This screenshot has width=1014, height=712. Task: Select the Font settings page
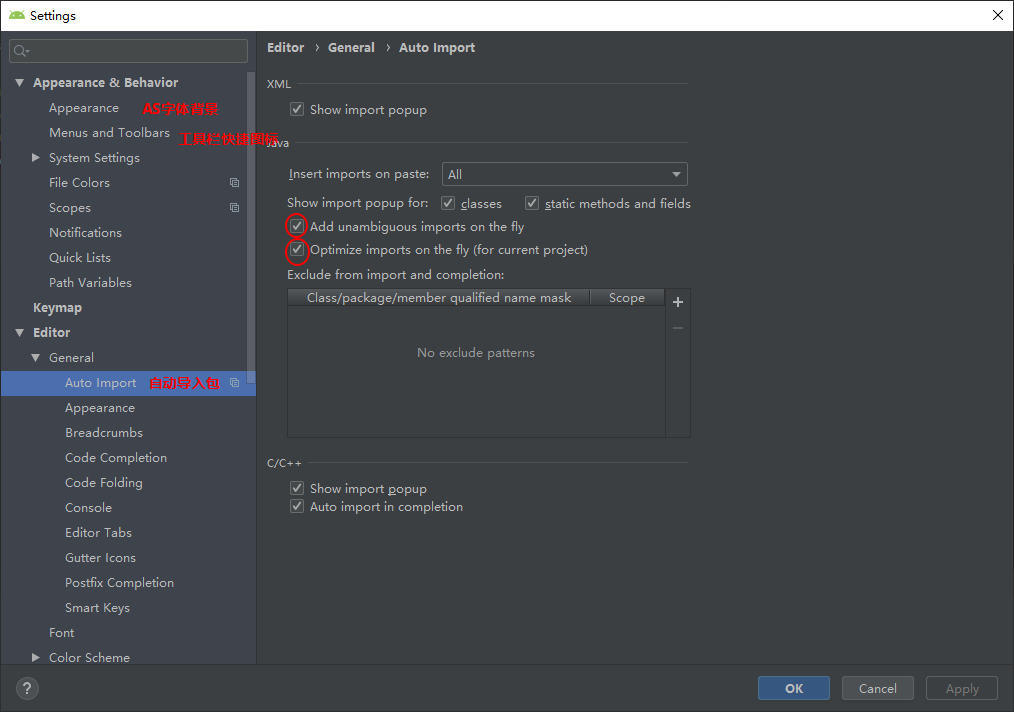(61, 632)
